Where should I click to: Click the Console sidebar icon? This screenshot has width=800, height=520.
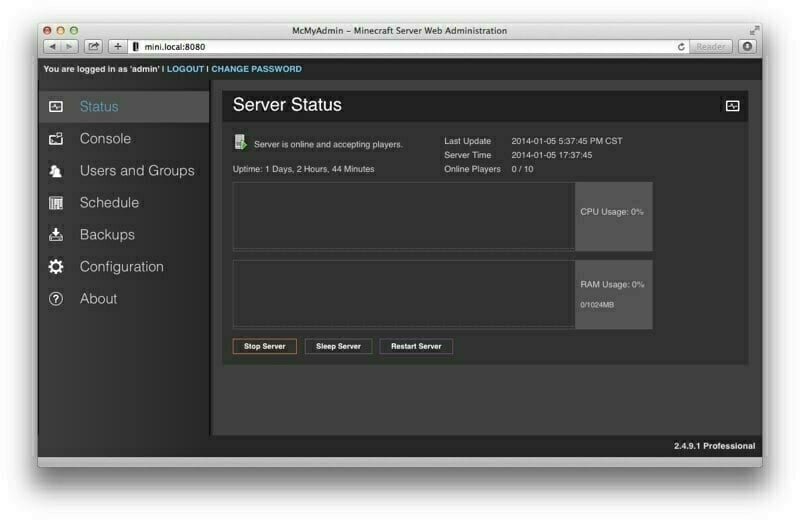pos(56,139)
